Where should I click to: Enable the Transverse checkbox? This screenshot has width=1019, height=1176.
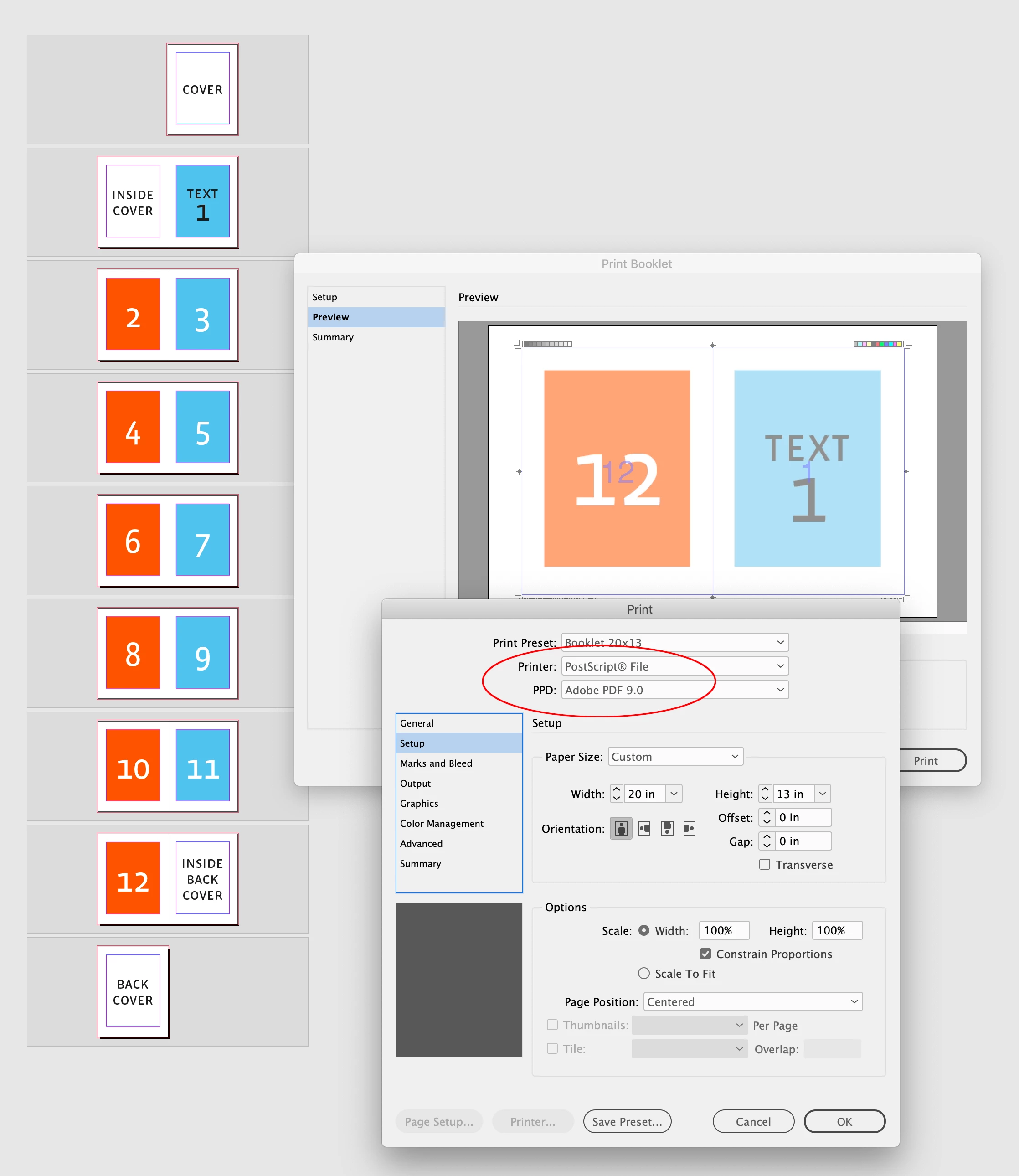765,864
